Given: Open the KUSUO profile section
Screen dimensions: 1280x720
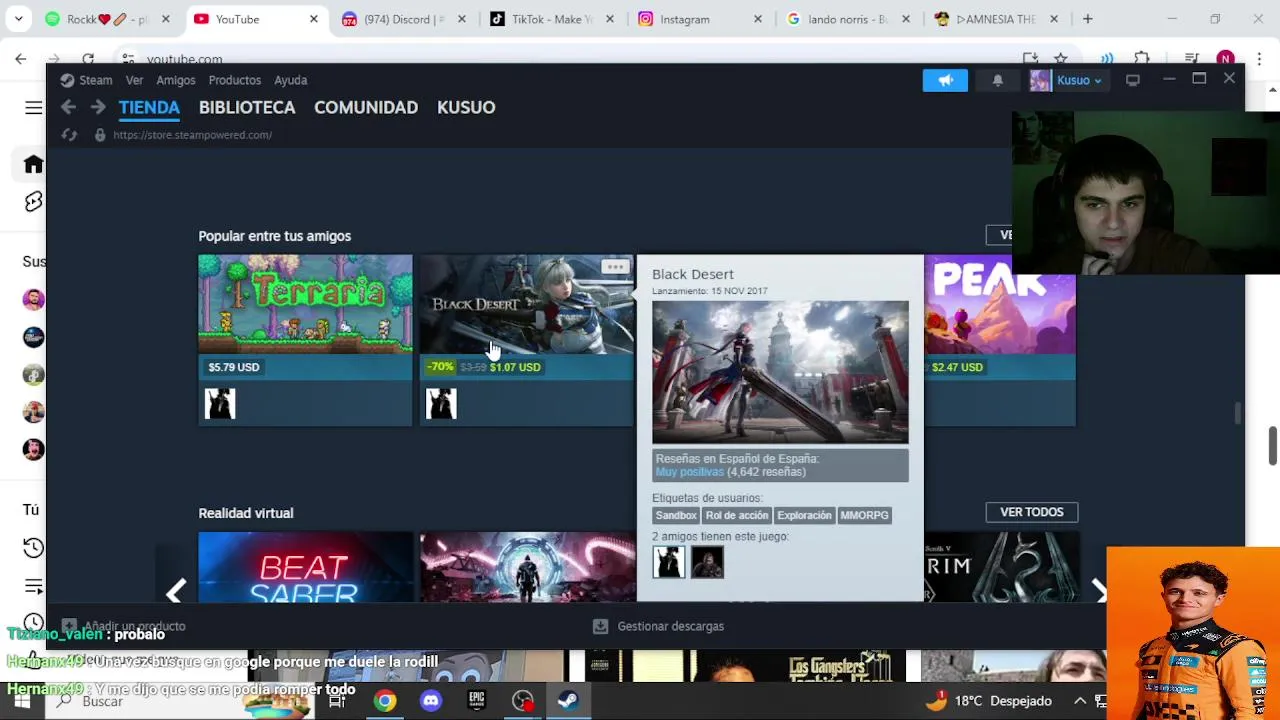Looking at the screenshot, I should [x=466, y=107].
